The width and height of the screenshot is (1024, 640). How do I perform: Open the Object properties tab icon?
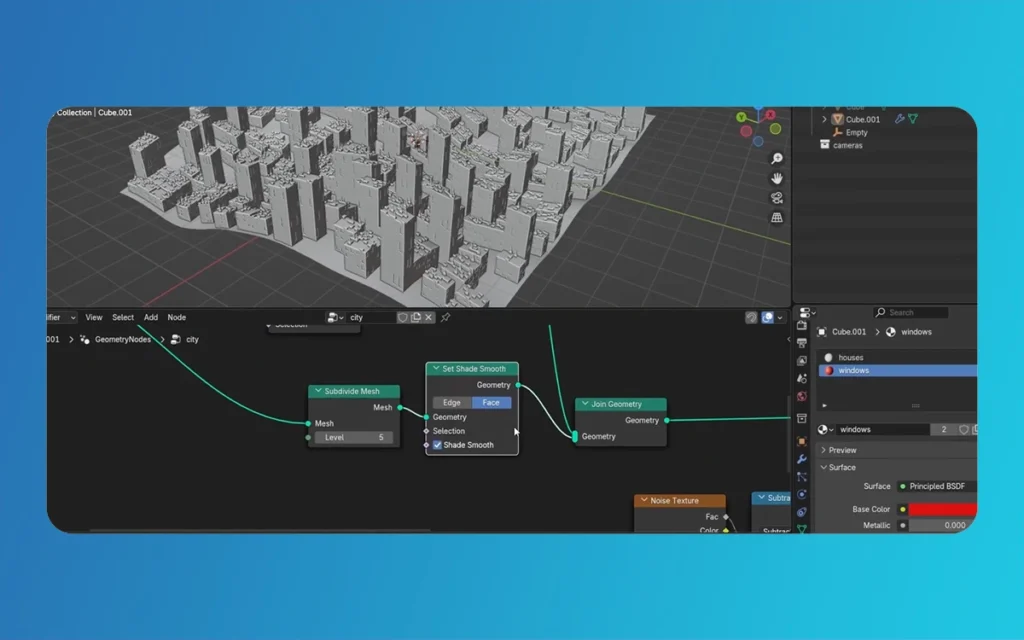[x=802, y=441]
